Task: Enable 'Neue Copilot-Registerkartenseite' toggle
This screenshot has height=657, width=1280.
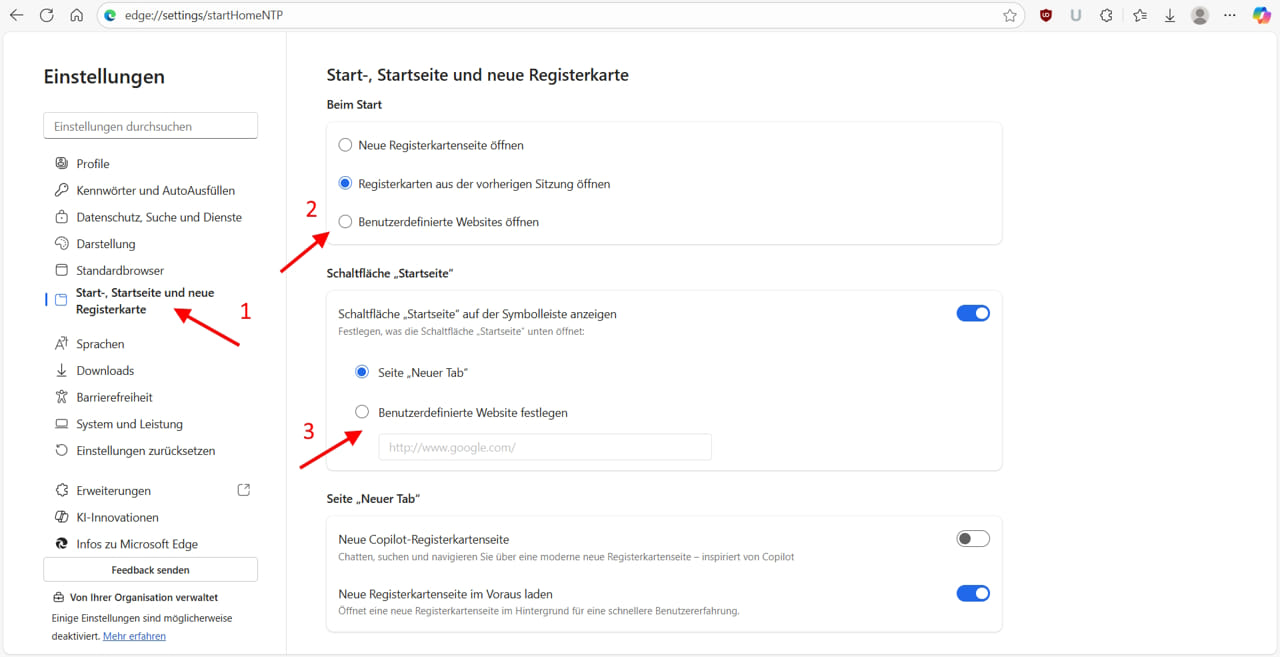Action: [972, 538]
